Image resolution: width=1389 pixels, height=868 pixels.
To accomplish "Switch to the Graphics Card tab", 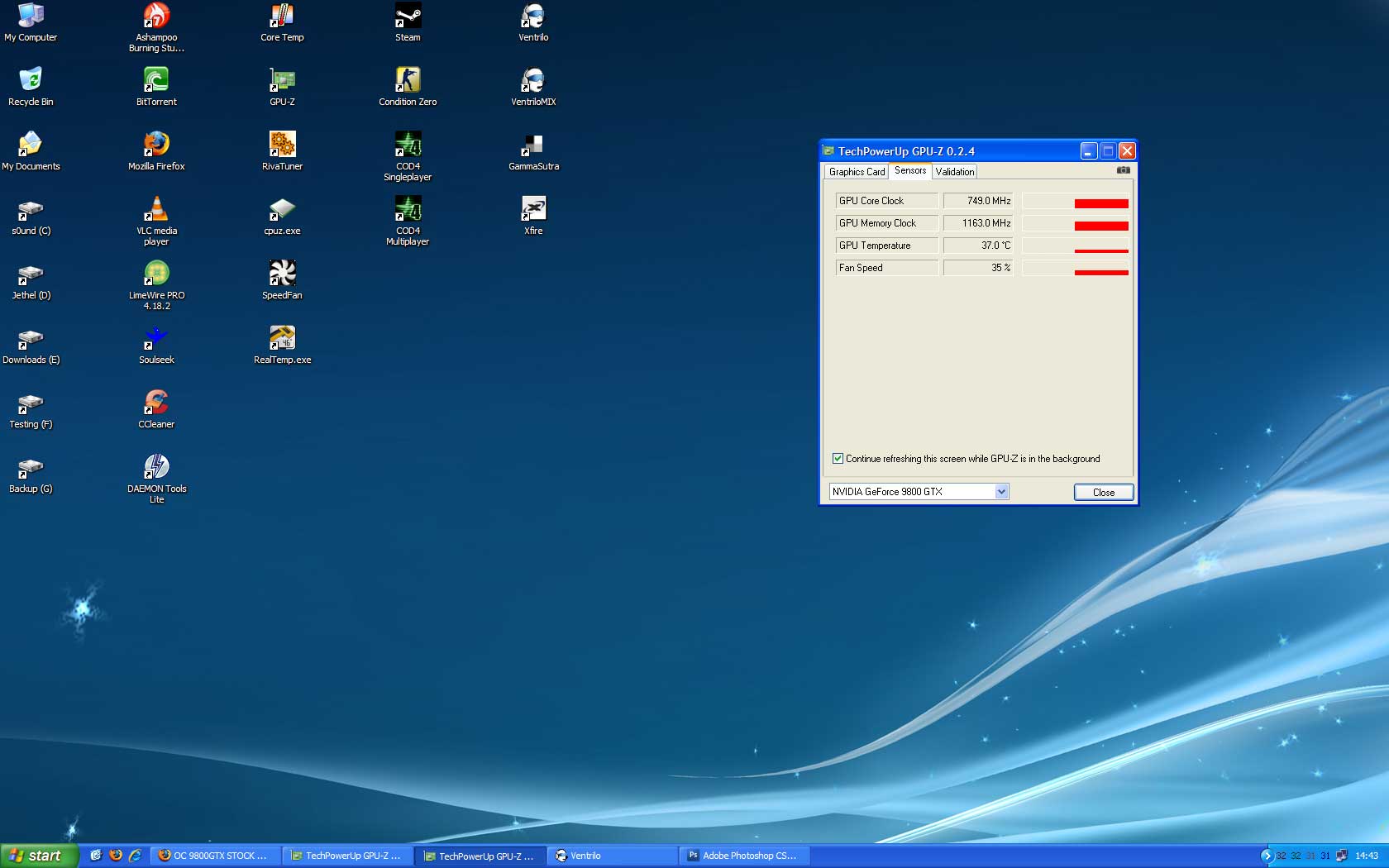I will pyautogui.click(x=857, y=172).
